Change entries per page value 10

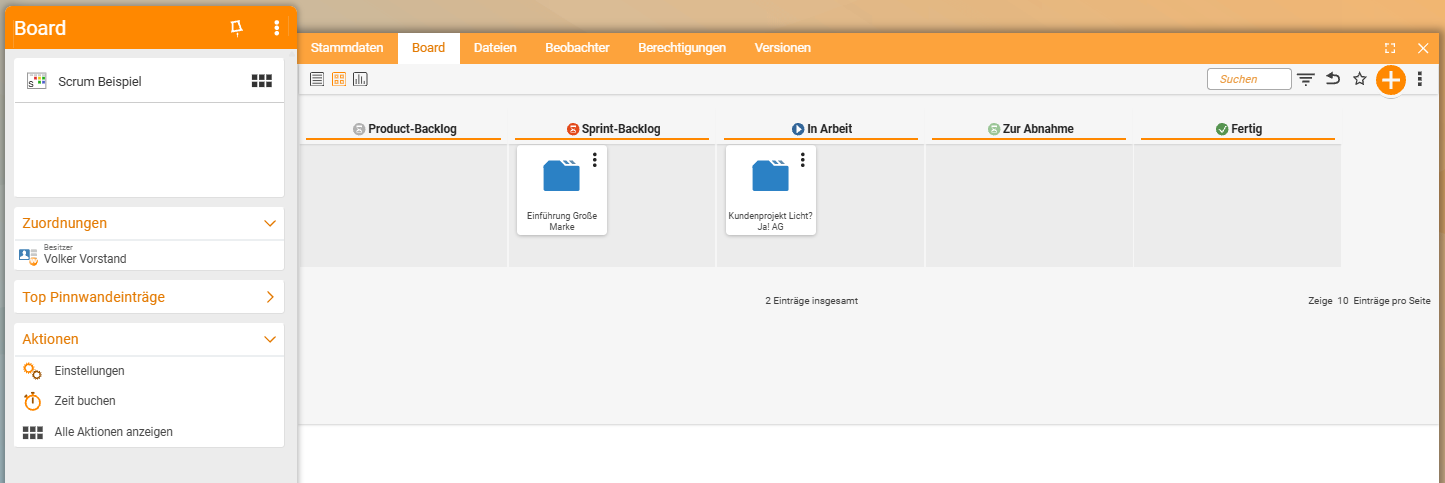click(x=1343, y=301)
